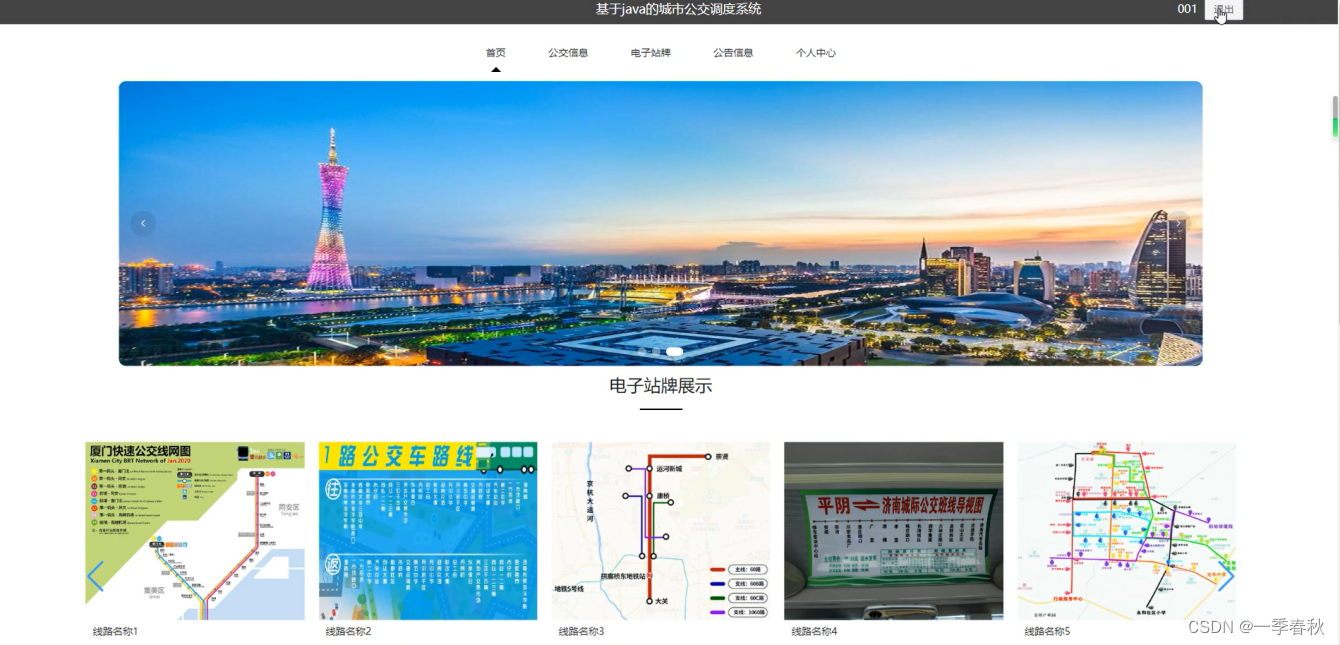The width and height of the screenshot is (1340, 645).
Task: Select the second carousel indicator dot
Action: coord(656,351)
